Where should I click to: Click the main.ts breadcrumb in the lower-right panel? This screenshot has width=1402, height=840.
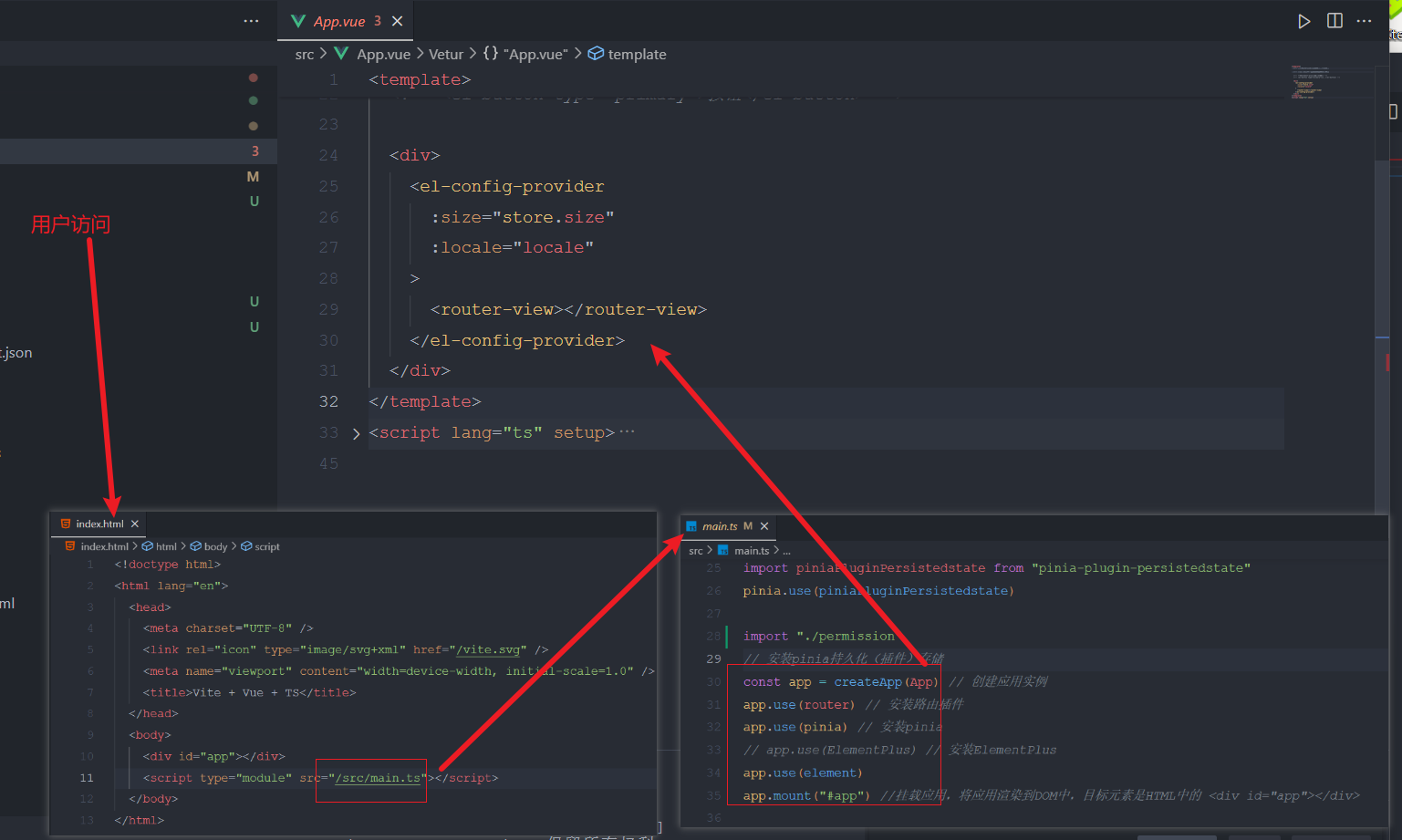(752, 551)
